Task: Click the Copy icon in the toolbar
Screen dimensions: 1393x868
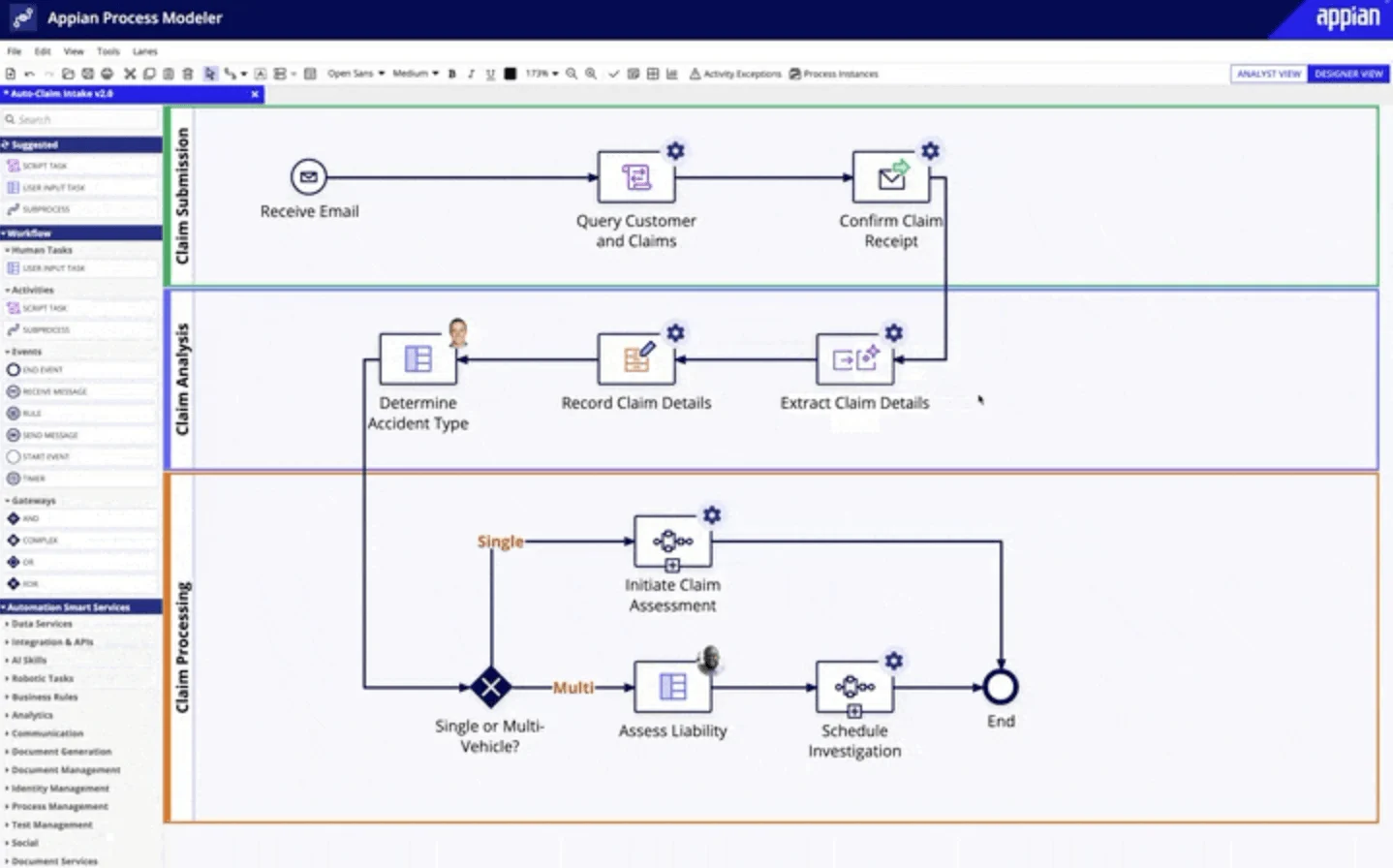Action: pyautogui.click(x=149, y=74)
